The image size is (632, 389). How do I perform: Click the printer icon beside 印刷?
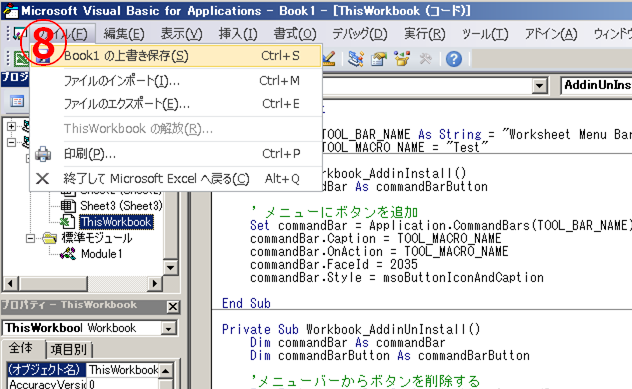click(x=43, y=154)
